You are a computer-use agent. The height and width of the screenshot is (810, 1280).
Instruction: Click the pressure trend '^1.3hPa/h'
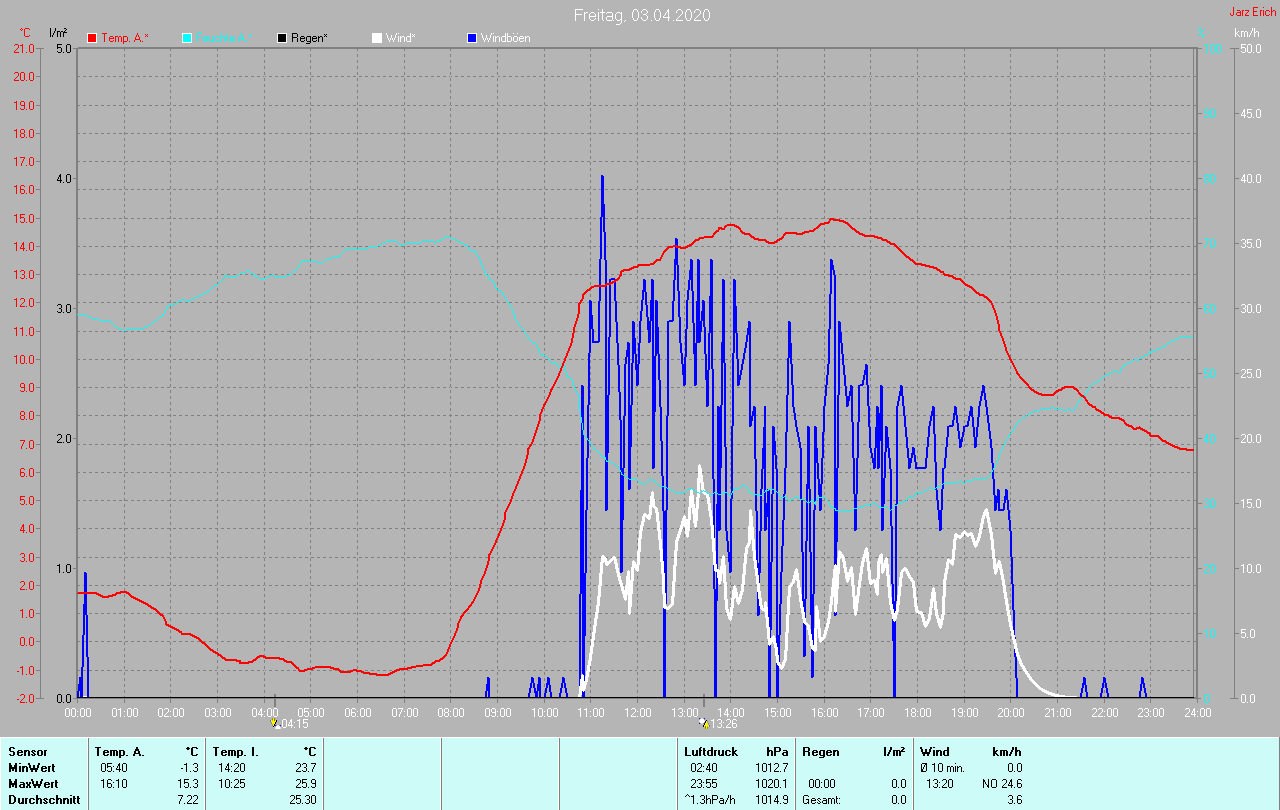tap(712, 800)
